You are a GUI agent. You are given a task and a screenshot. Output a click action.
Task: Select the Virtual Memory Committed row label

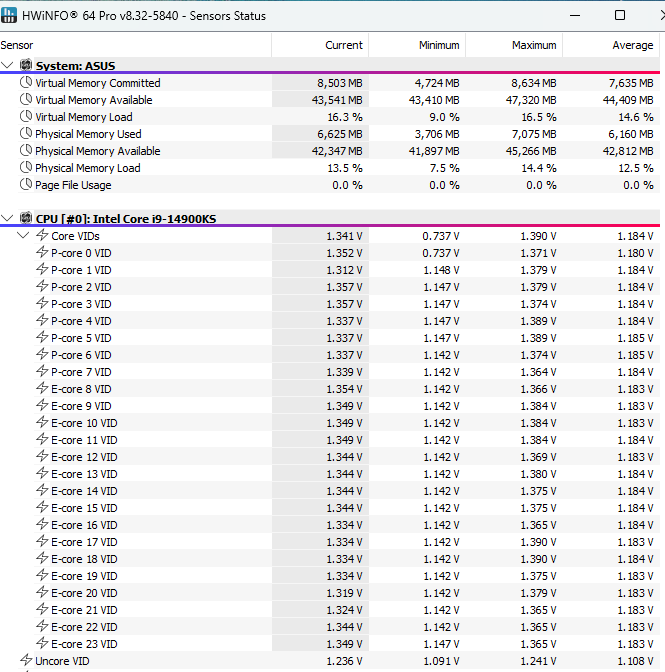tap(98, 83)
